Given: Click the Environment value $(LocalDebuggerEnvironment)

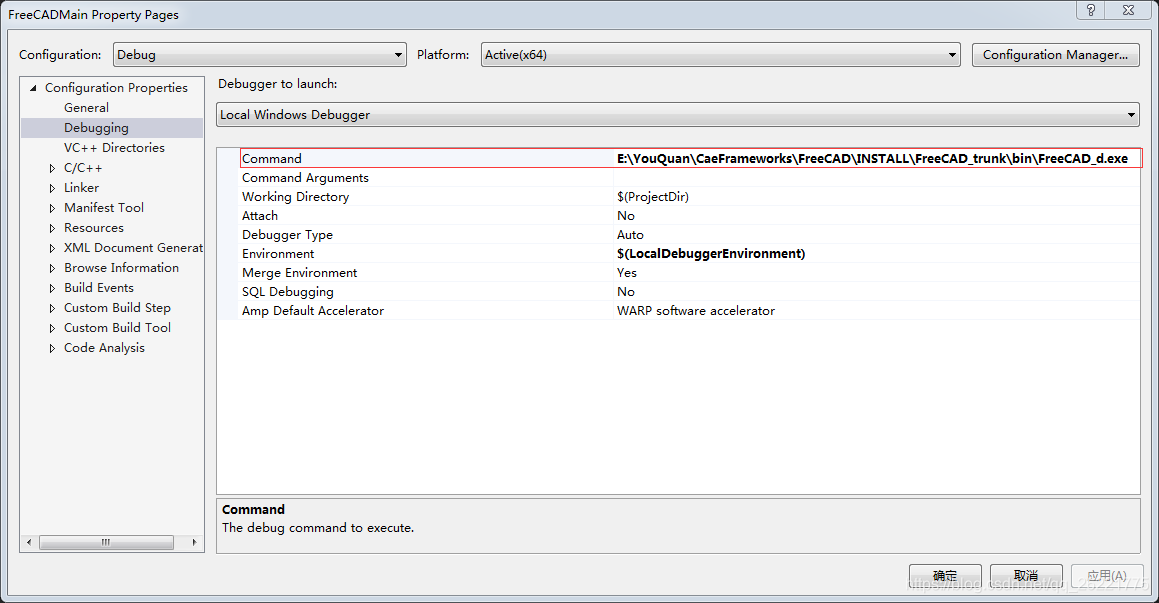Looking at the screenshot, I should coord(711,254).
